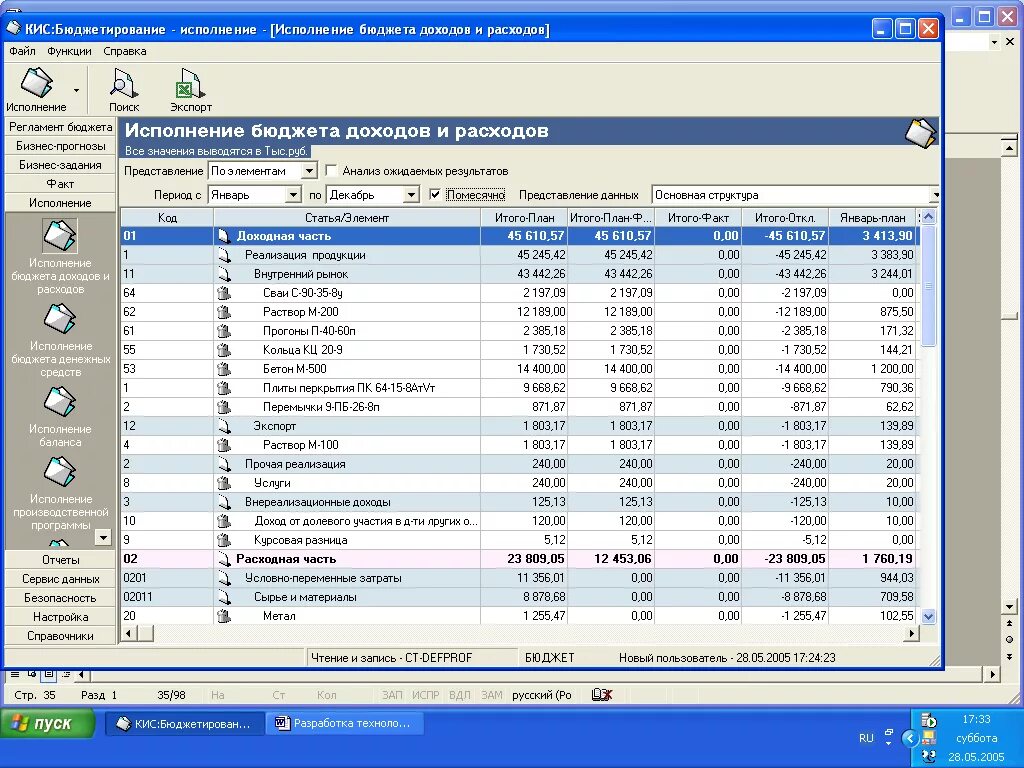
Task: Click the Итого-Факт column header
Action: point(698,217)
